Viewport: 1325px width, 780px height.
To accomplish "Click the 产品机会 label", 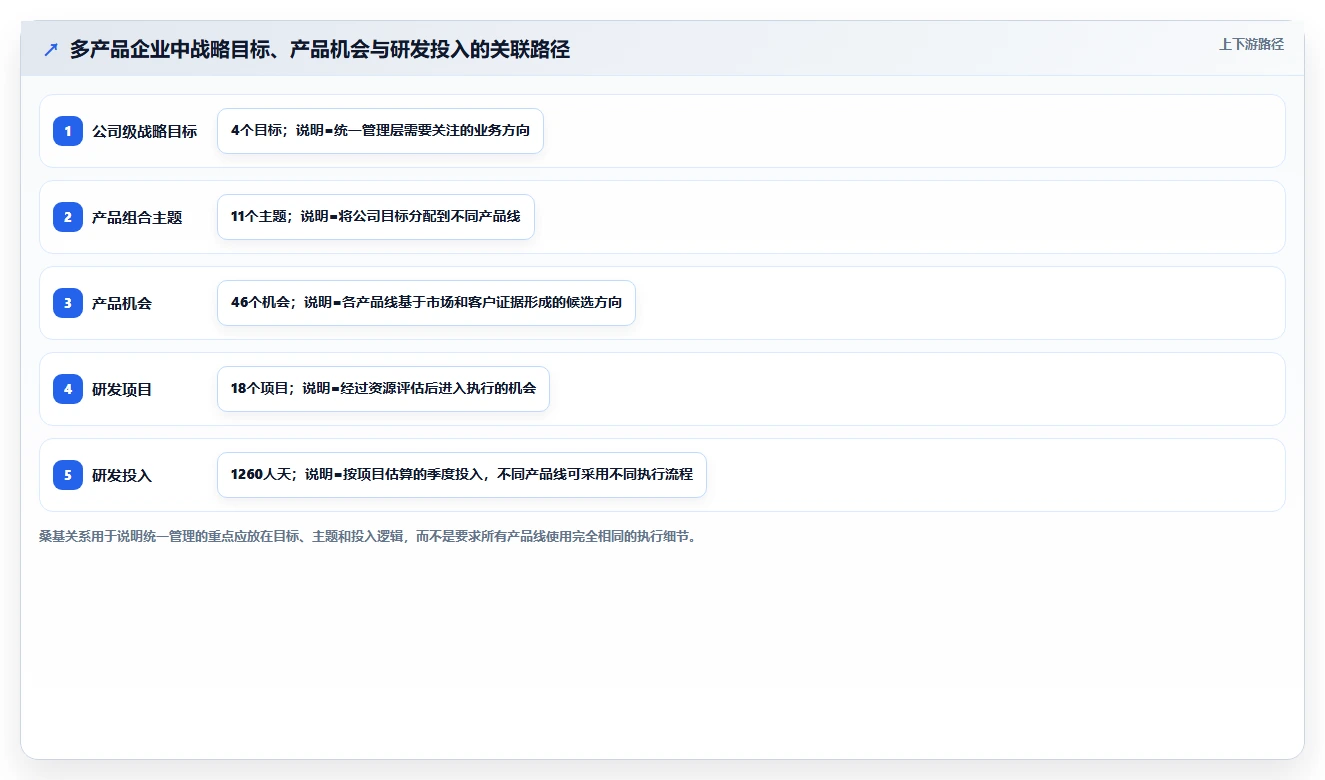I will tap(122, 303).
